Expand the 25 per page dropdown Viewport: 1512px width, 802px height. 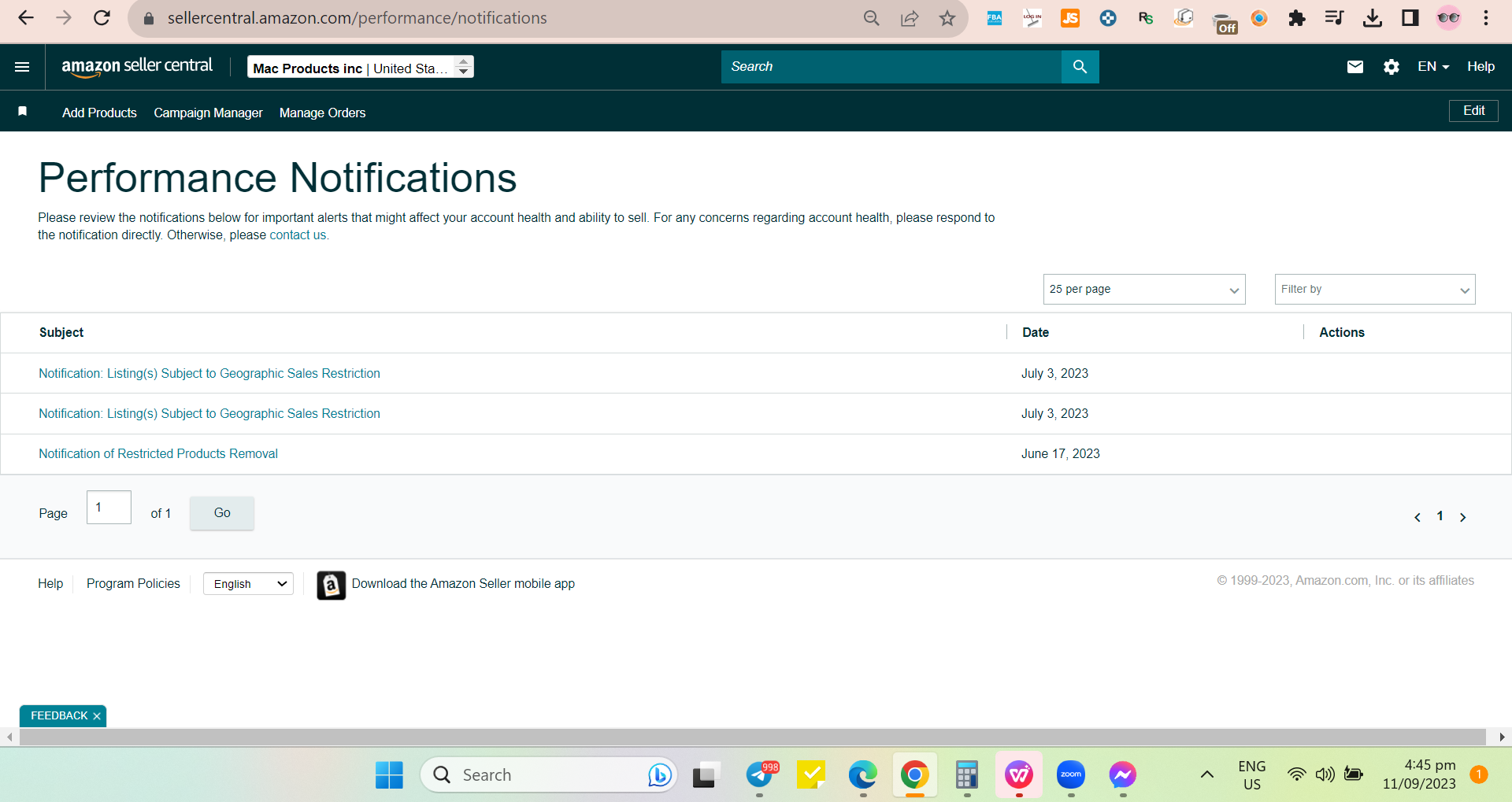click(x=1144, y=289)
